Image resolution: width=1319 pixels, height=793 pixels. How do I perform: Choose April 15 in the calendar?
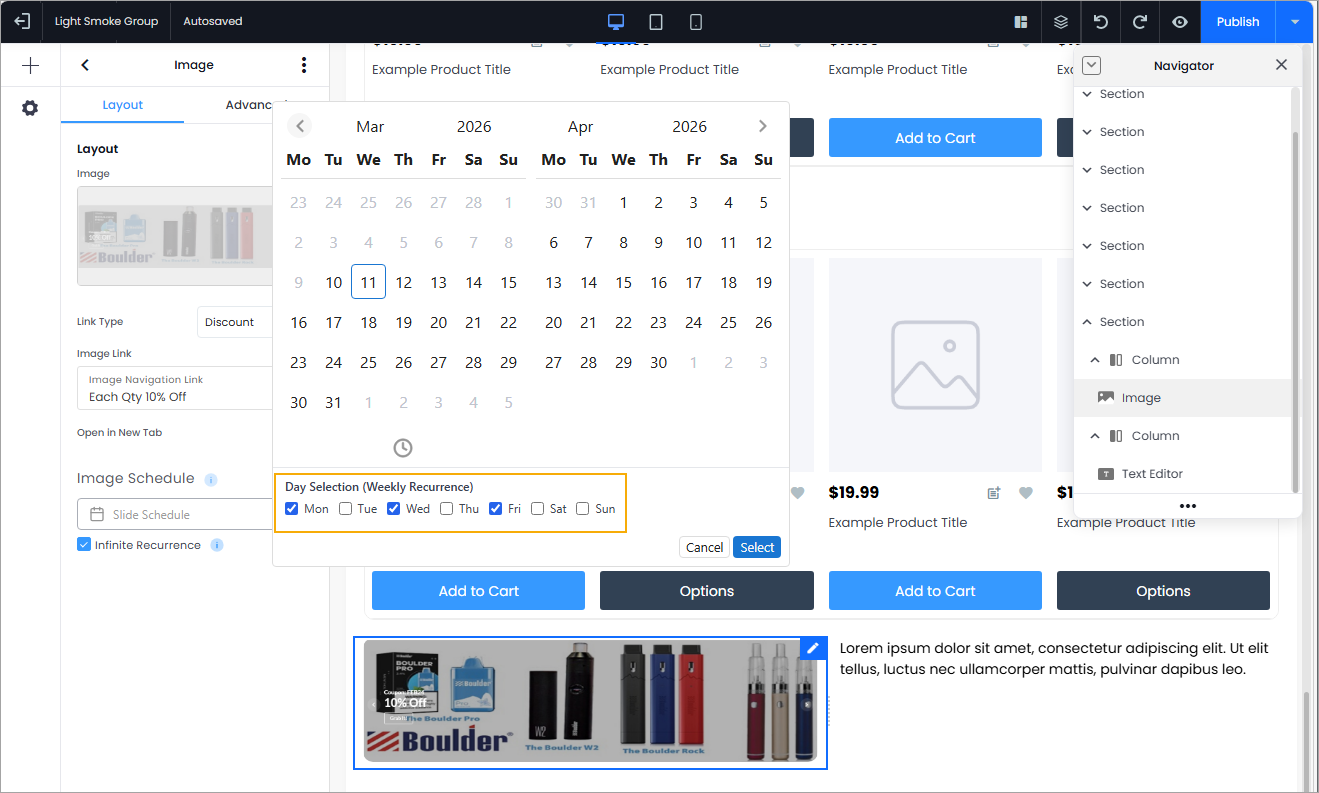[x=623, y=283]
